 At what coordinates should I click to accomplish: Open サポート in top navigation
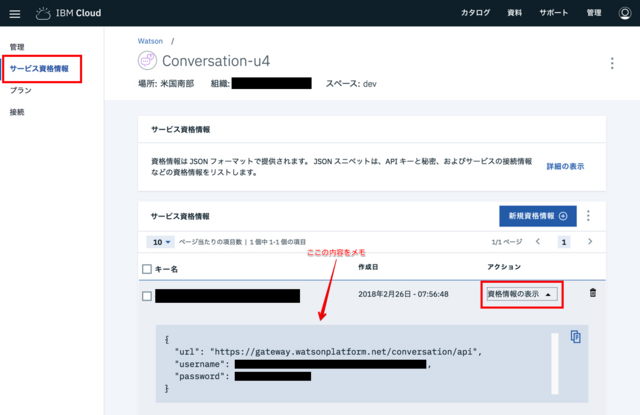click(x=553, y=13)
